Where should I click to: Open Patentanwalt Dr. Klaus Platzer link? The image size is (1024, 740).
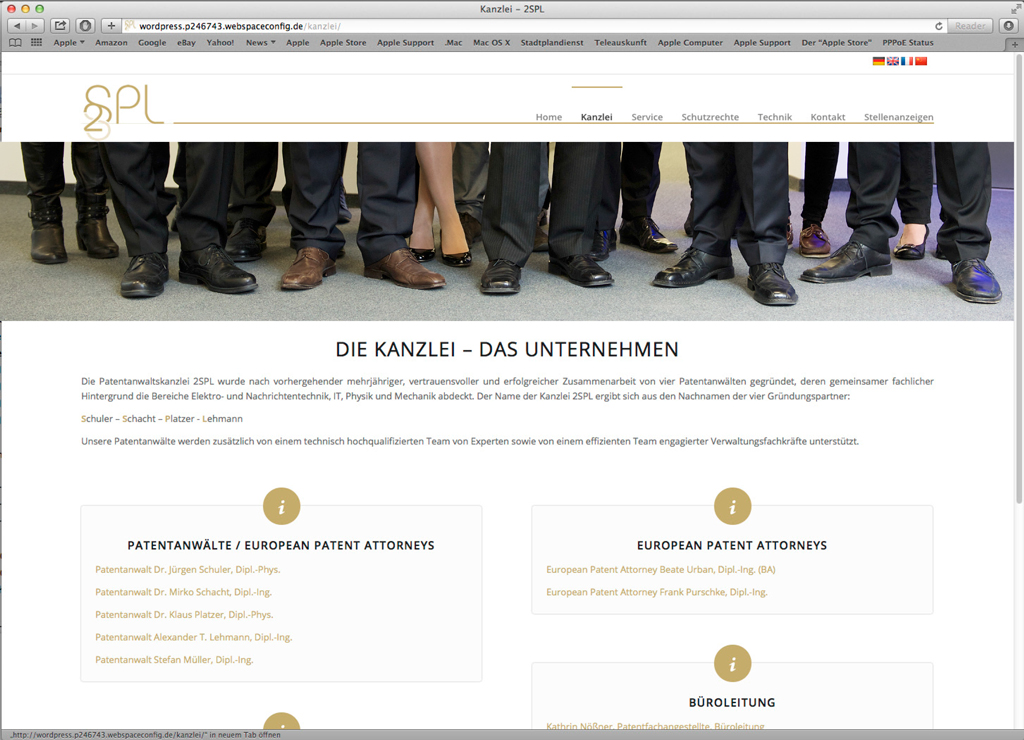(184, 615)
